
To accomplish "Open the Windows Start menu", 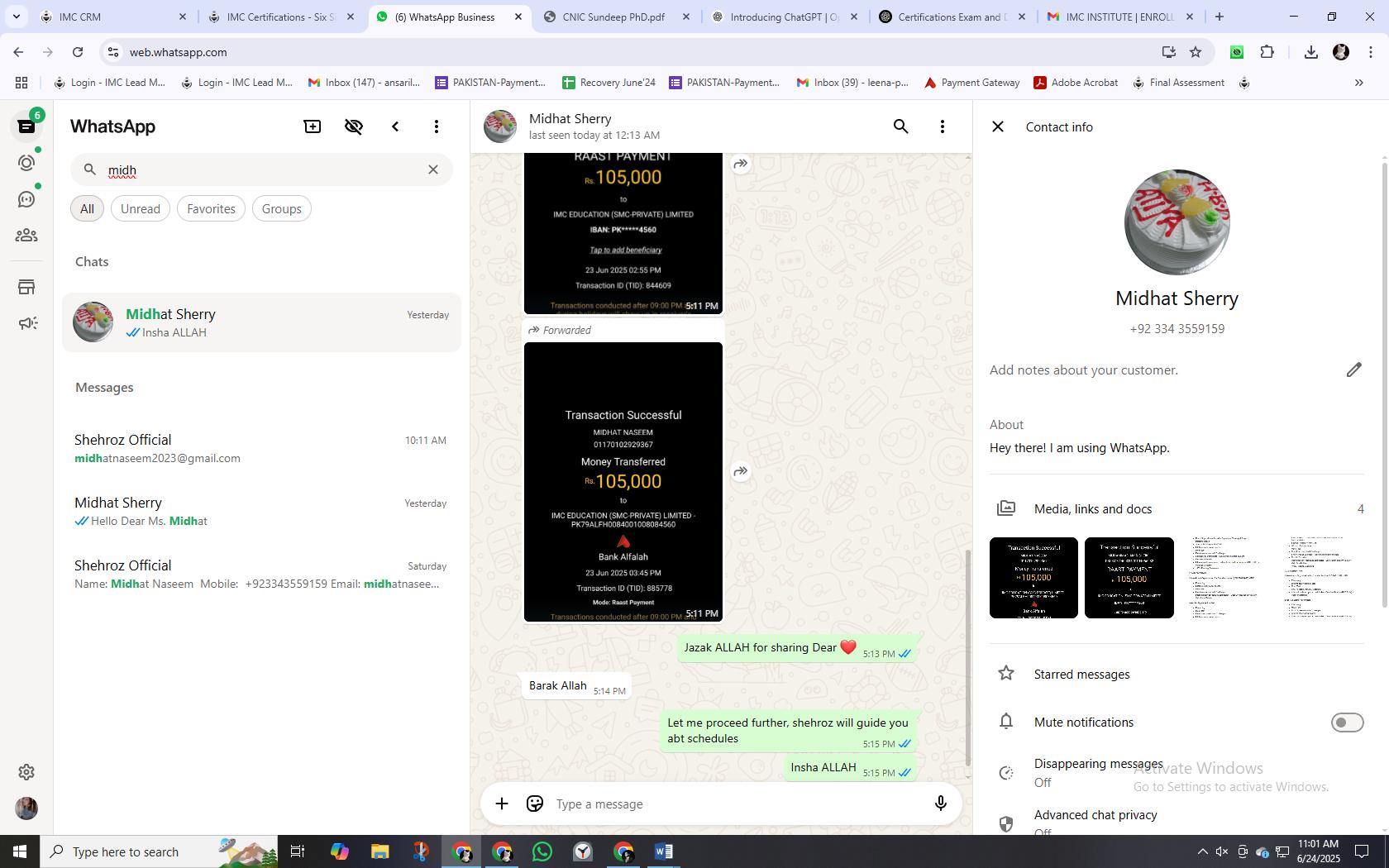I will tap(20, 851).
